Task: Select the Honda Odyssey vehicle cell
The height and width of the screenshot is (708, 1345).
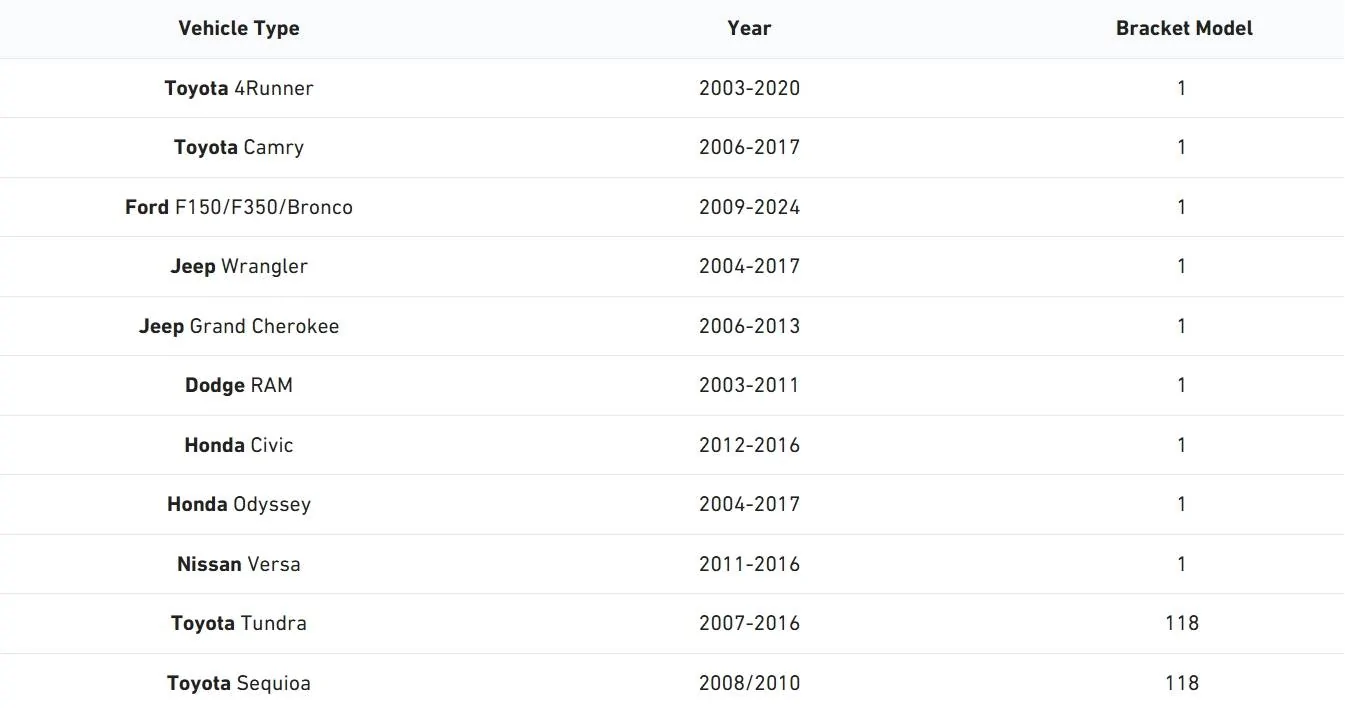Action: pos(239,504)
